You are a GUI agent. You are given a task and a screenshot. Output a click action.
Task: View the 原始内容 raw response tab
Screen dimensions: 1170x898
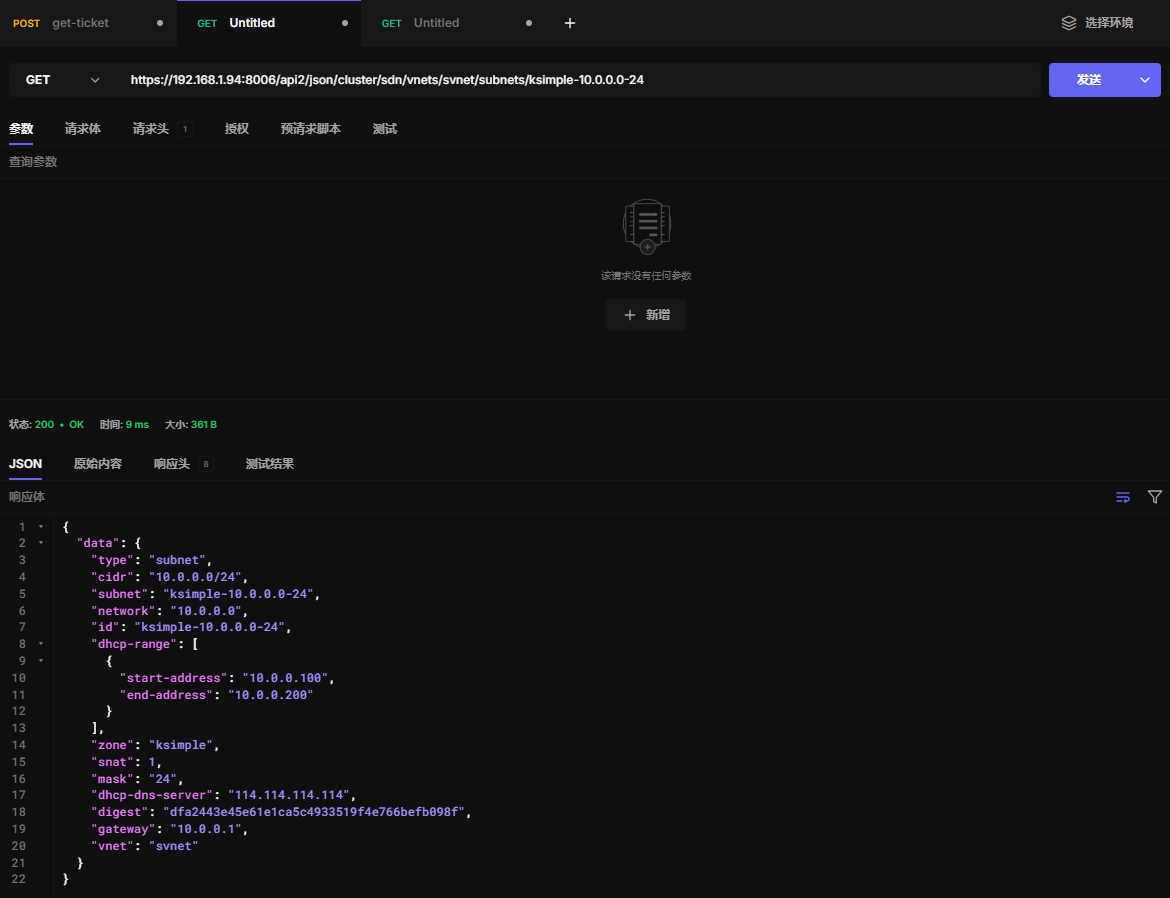point(98,464)
